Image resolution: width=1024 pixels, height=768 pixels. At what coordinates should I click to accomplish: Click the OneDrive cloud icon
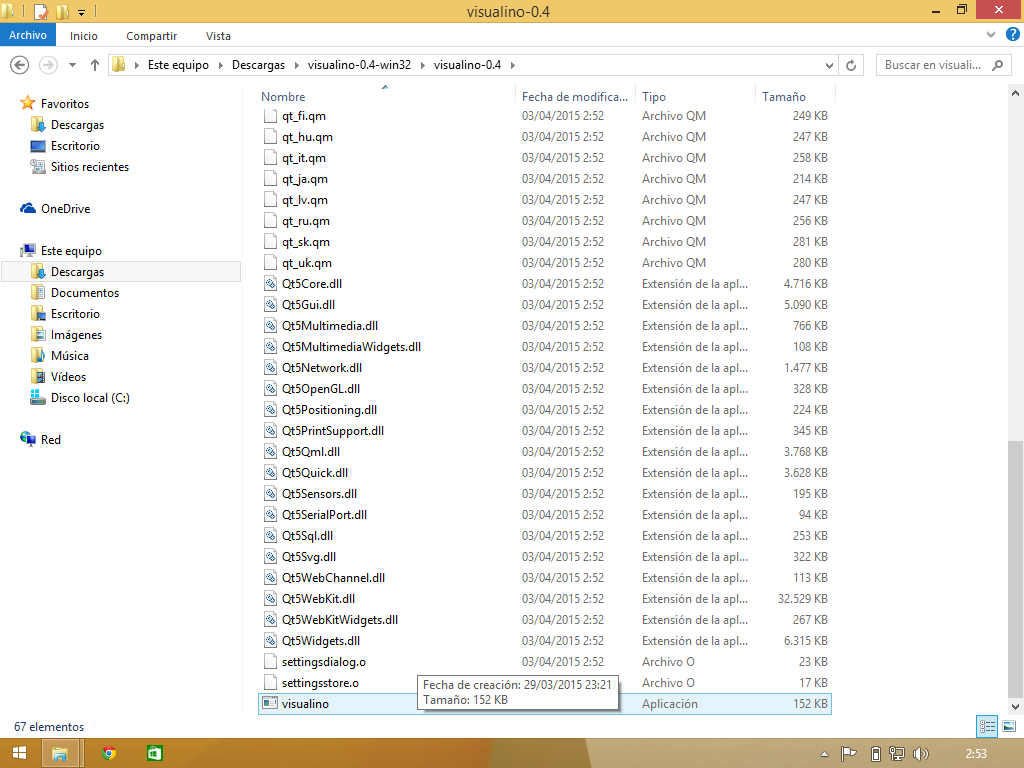tap(27, 208)
